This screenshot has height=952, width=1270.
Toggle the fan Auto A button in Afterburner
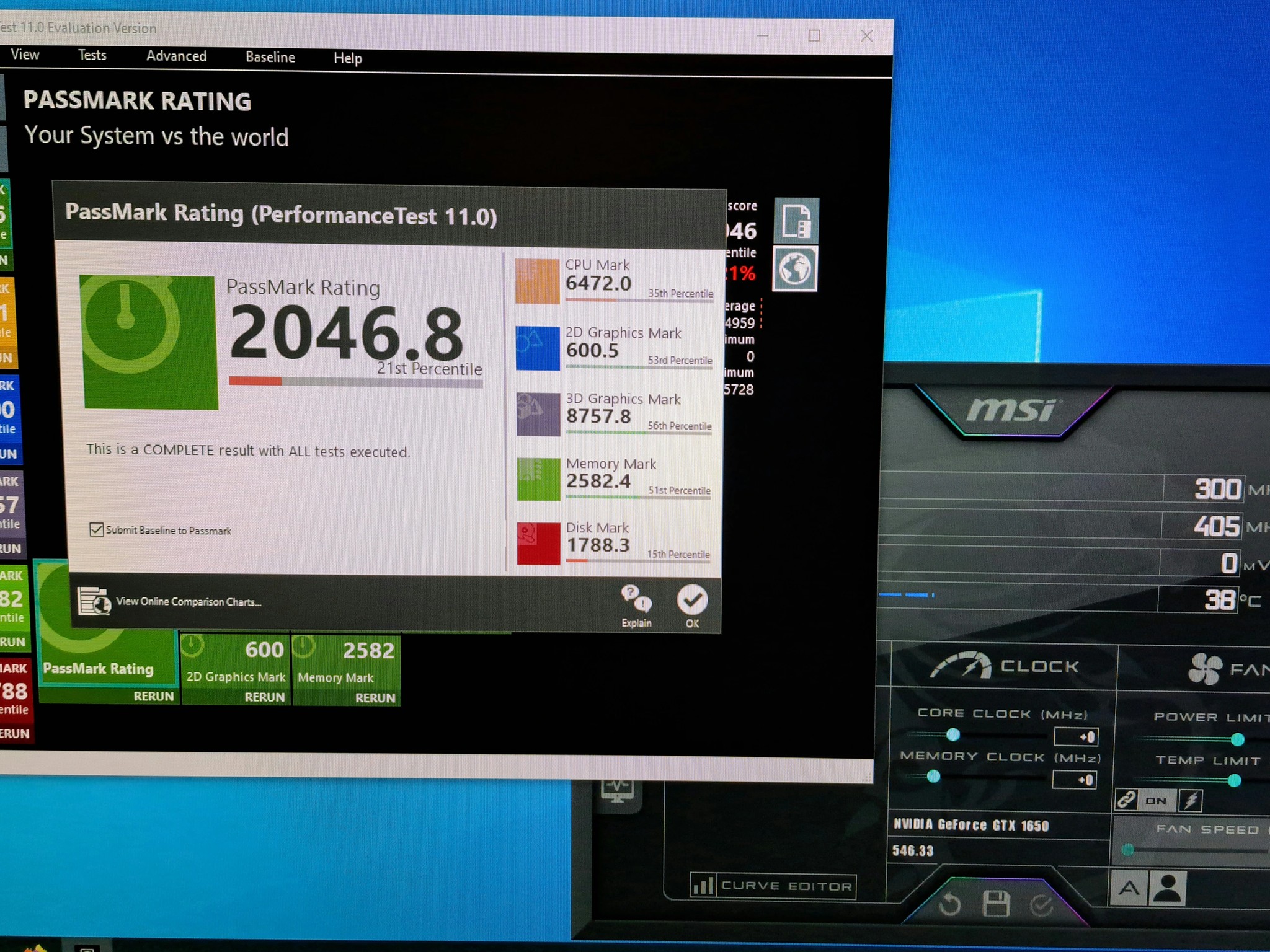coord(1129,888)
